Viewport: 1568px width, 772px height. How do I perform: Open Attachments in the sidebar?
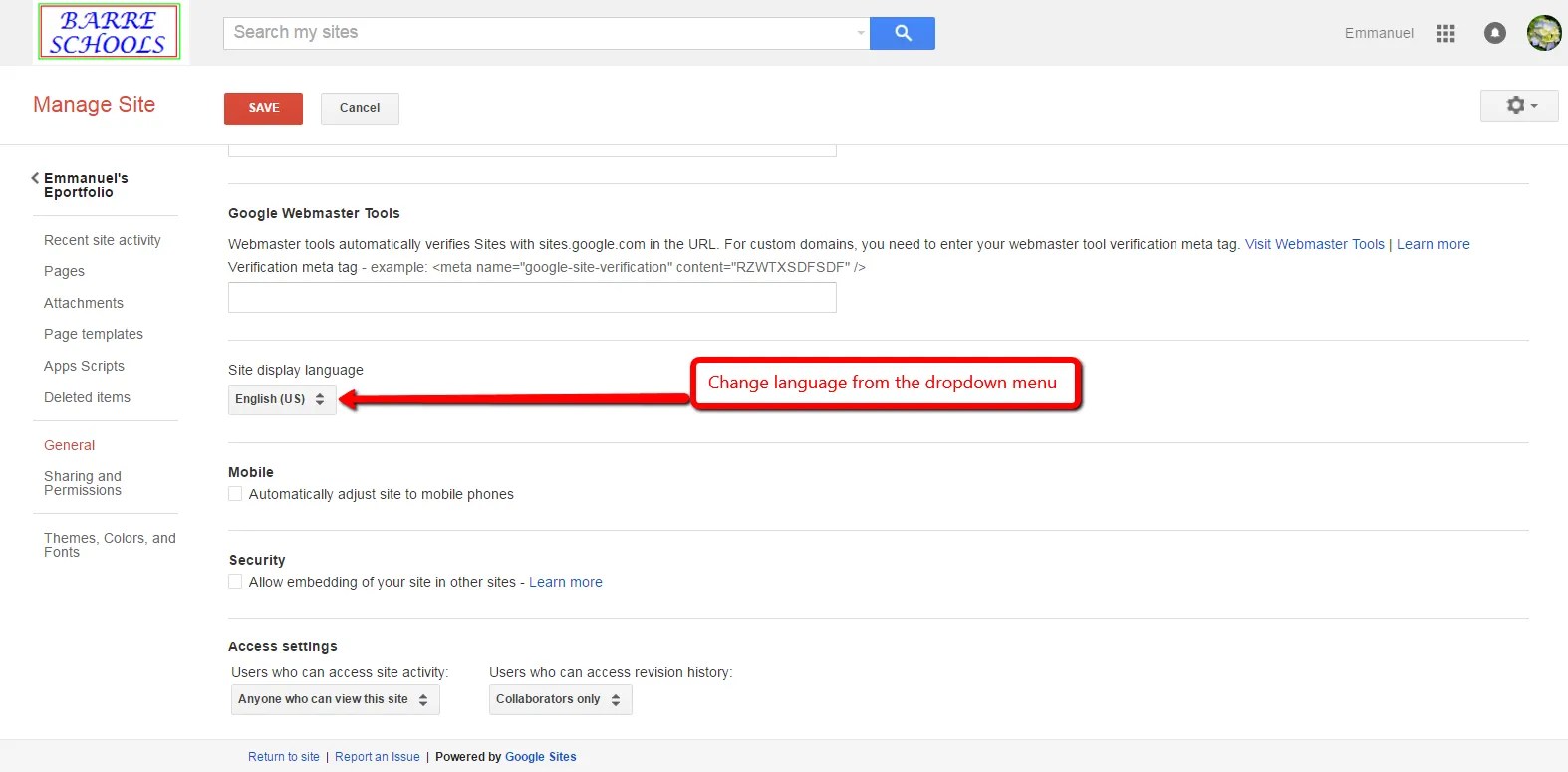point(84,303)
